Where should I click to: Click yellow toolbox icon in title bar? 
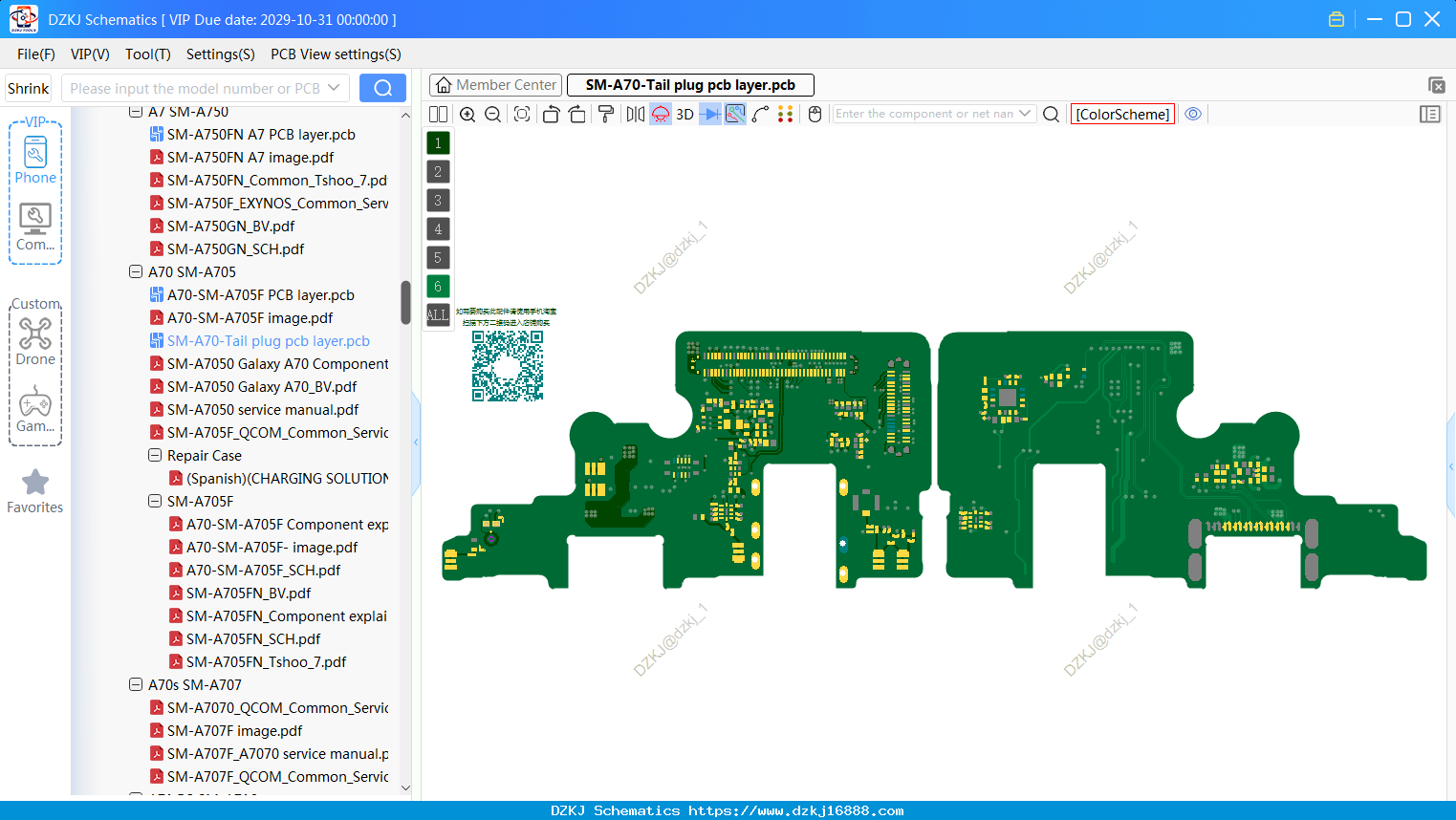tap(1336, 19)
